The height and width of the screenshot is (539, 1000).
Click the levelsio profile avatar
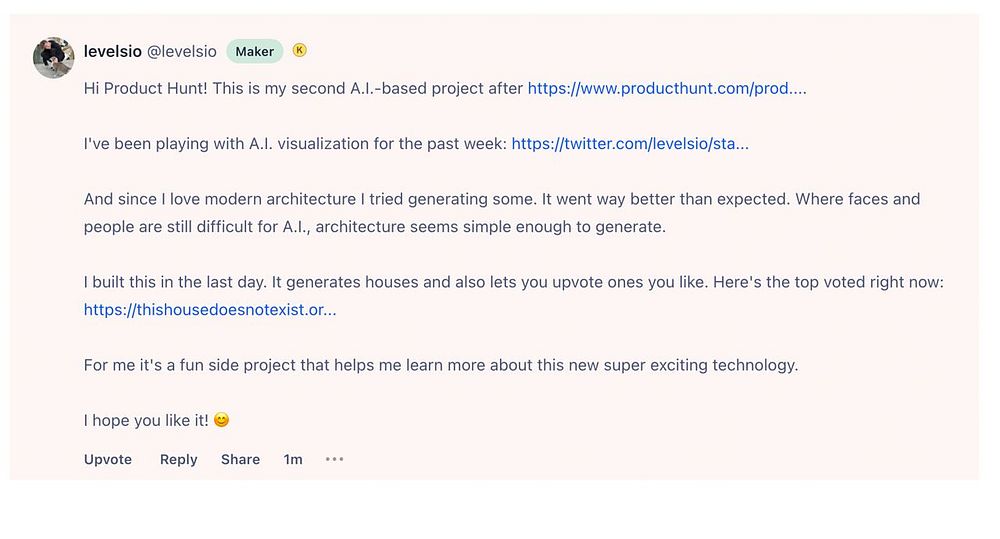(54, 58)
